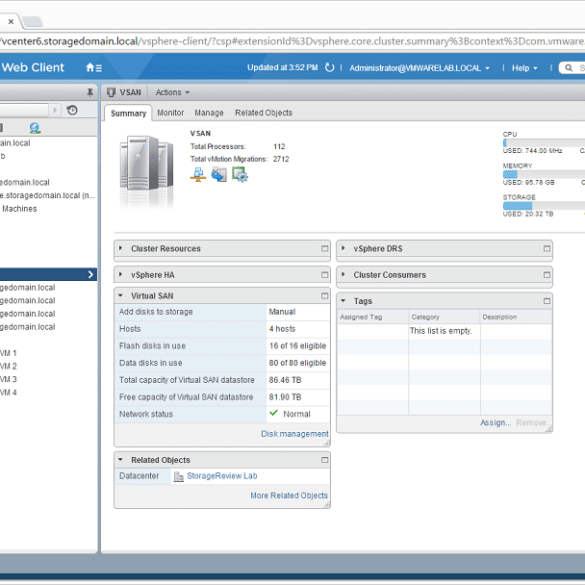The image size is (585, 585).
Task: Maximize the Tags portlet
Action: tap(547, 301)
